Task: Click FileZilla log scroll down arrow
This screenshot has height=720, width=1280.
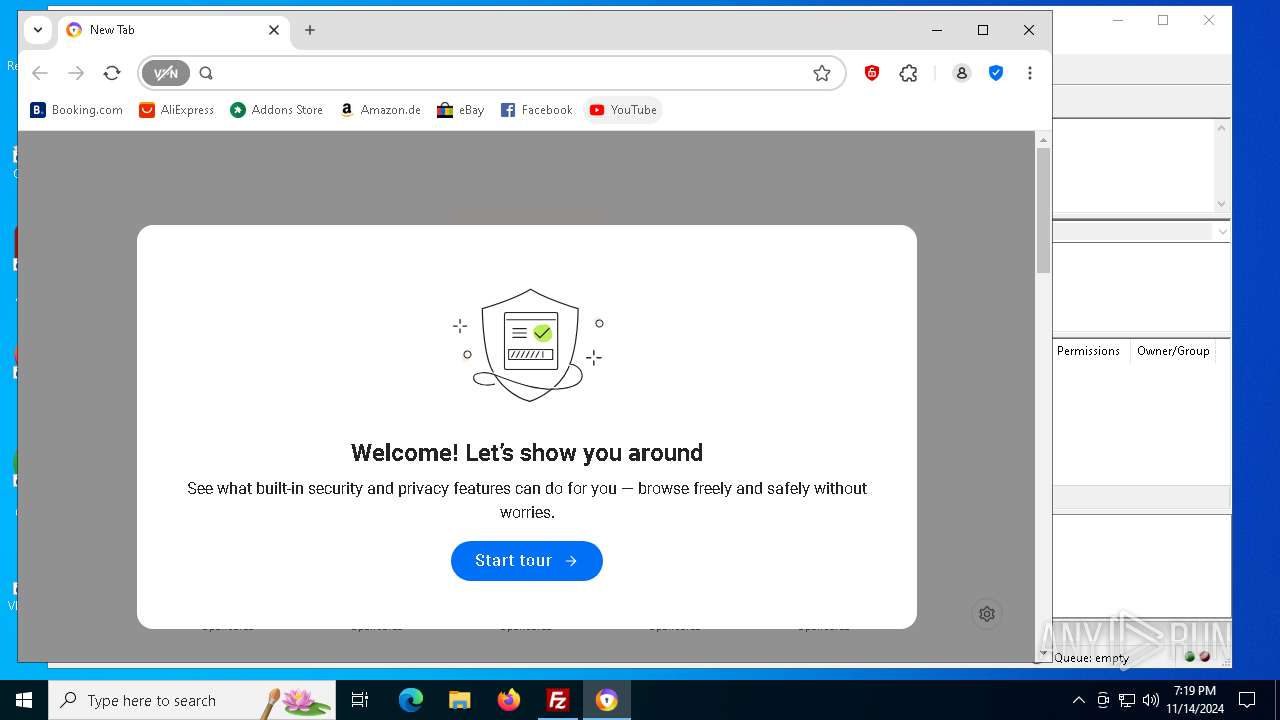Action: [1221, 204]
